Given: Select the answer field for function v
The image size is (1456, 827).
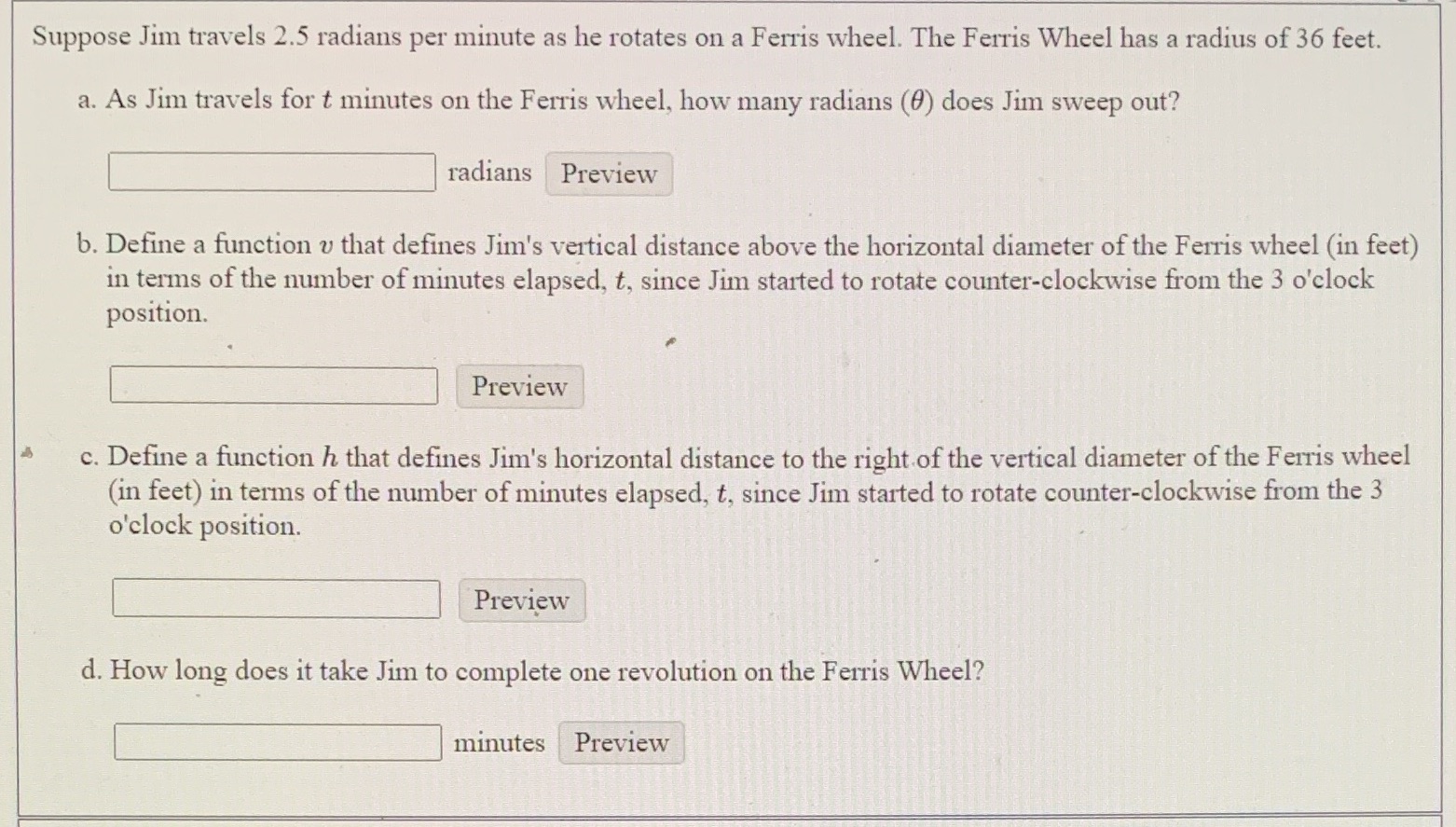Looking at the screenshot, I should tap(273, 385).
